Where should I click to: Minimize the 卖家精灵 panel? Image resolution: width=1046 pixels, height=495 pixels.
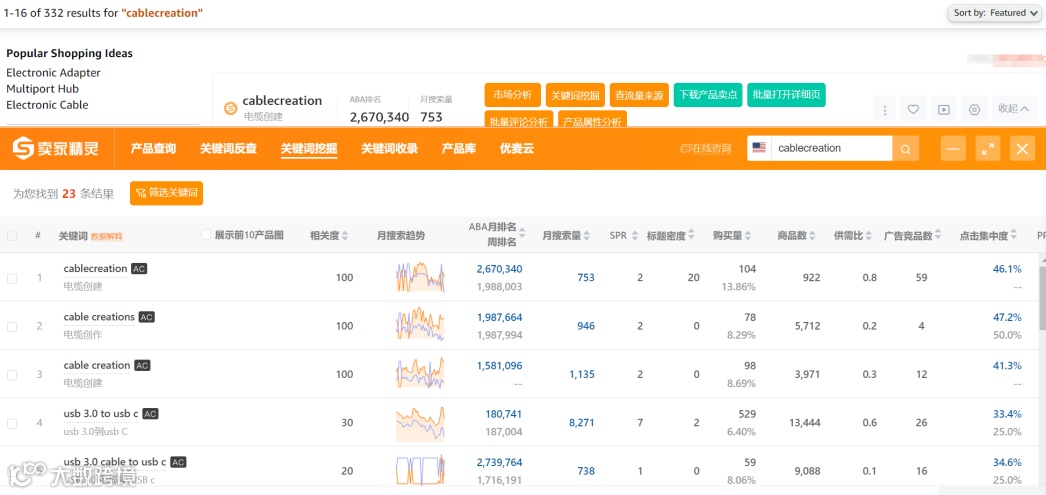point(953,149)
